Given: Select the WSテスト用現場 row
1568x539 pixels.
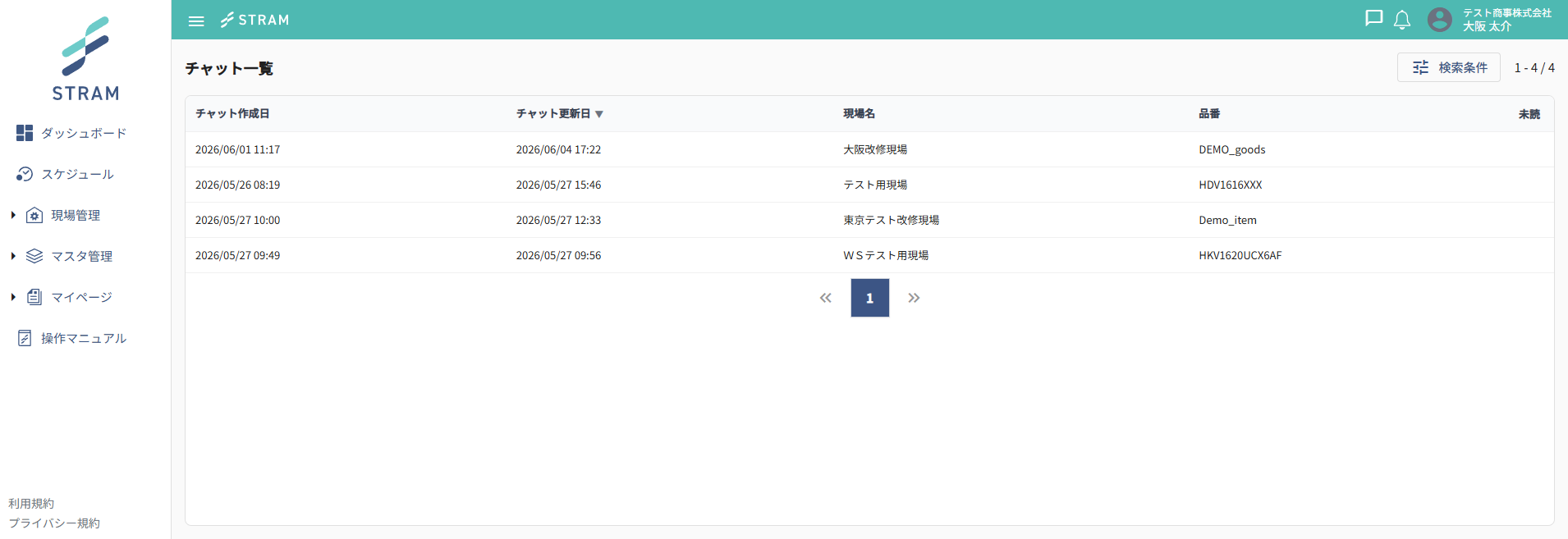Looking at the screenshot, I should click(869, 255).
